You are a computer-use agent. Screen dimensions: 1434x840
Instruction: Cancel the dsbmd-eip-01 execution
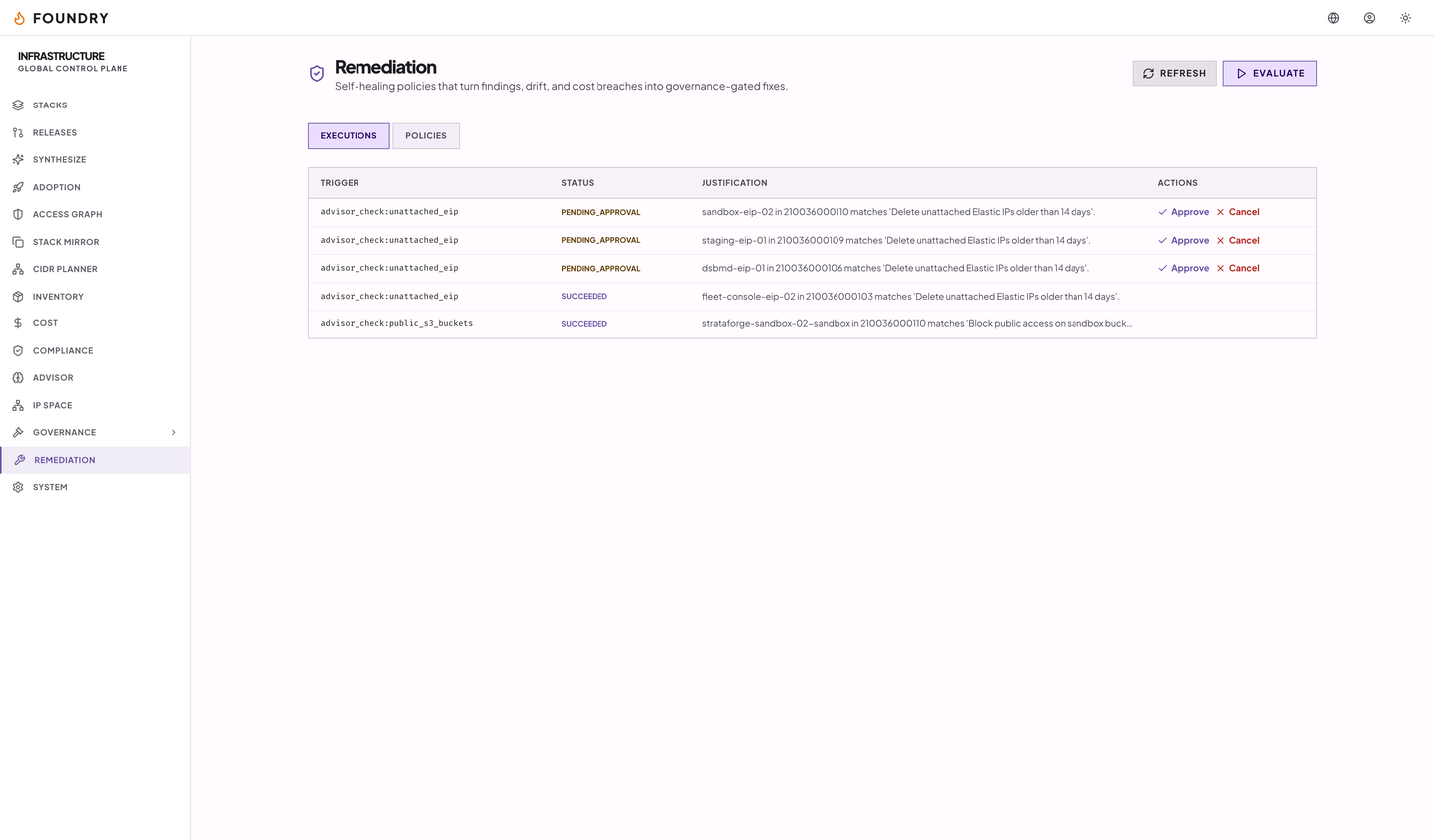pos(1238,268)
